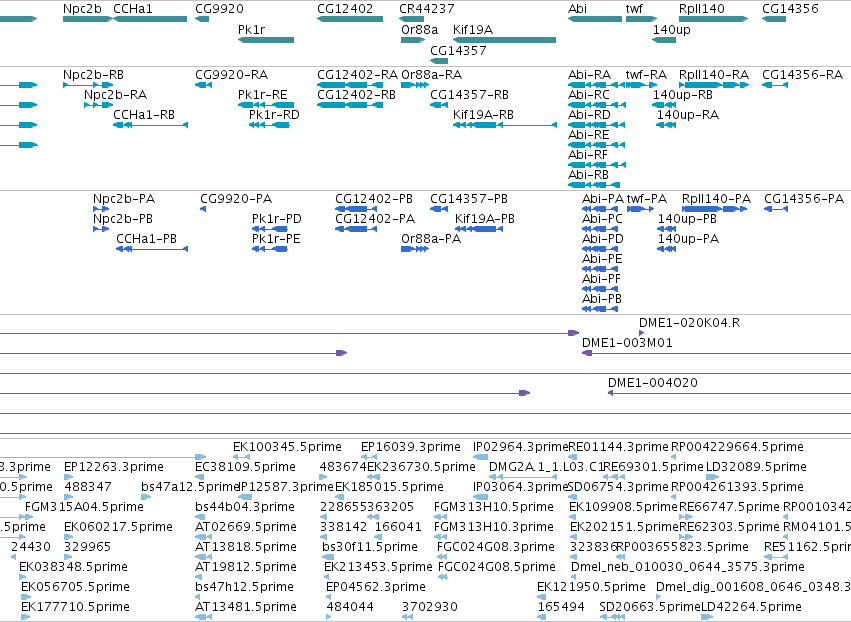Viewport: 851px width, 622px height.
Task: Select the Kif19A gene label
Action: (473, 30)
